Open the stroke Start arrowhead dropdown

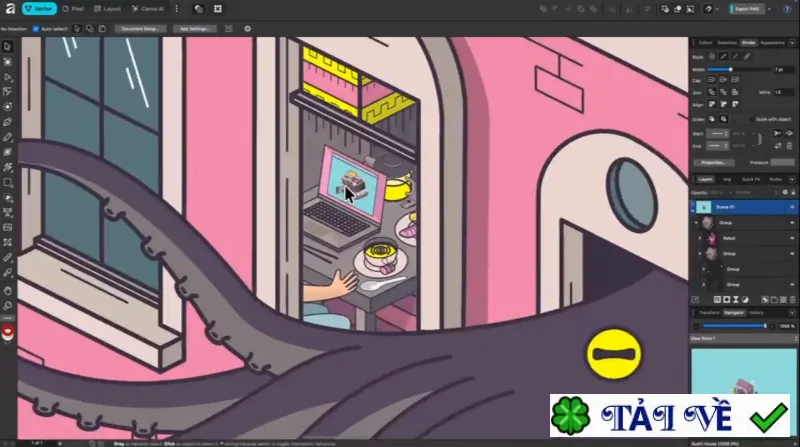(x=717, y=134)
